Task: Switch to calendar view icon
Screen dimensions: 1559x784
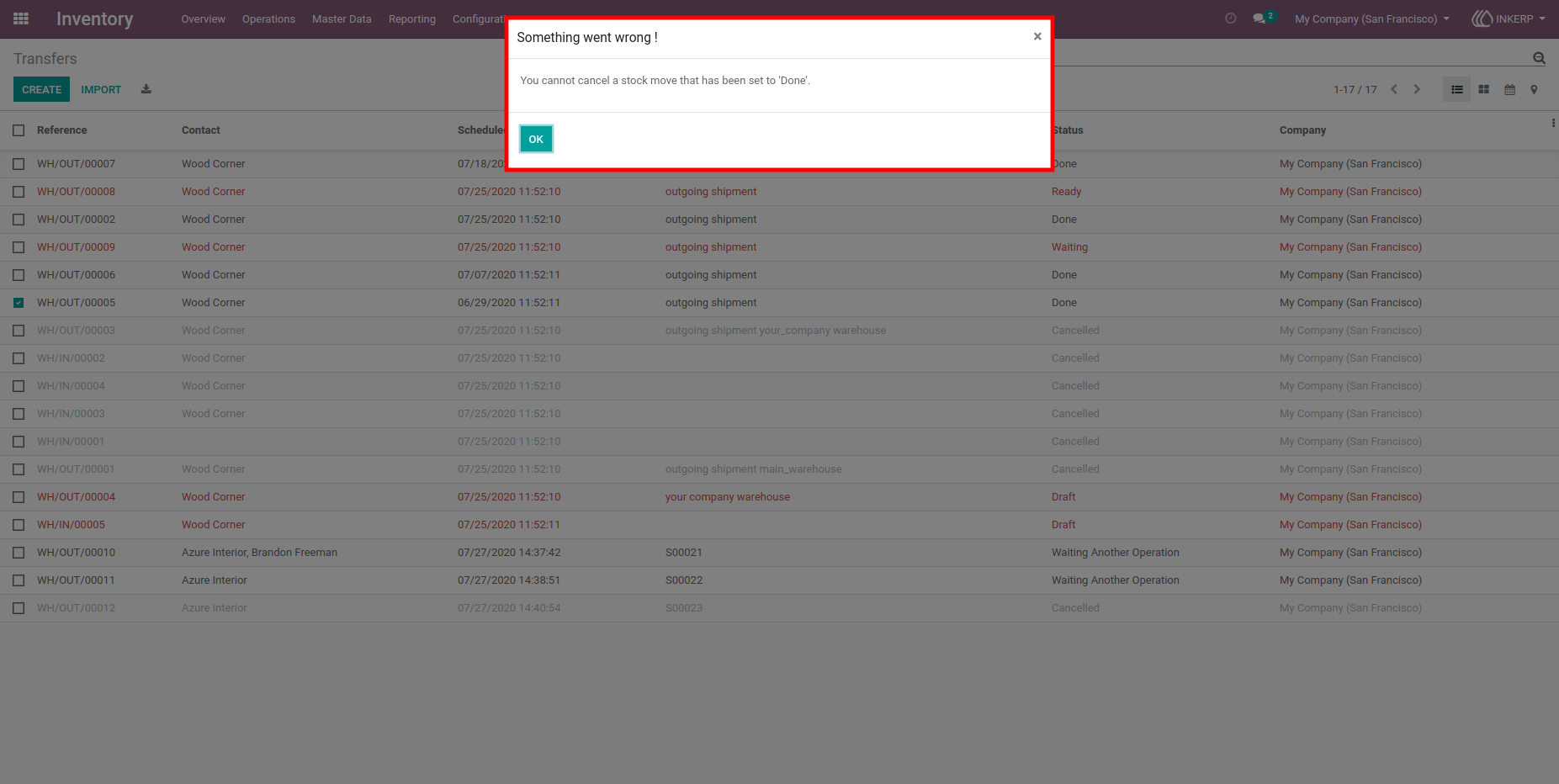Action: 1510,89
